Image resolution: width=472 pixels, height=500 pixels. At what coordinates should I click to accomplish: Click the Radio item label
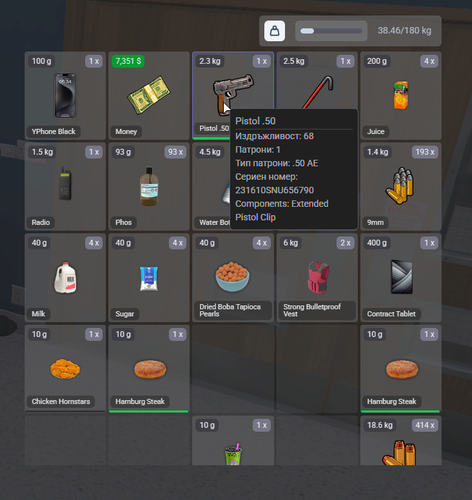pos(41,222)
